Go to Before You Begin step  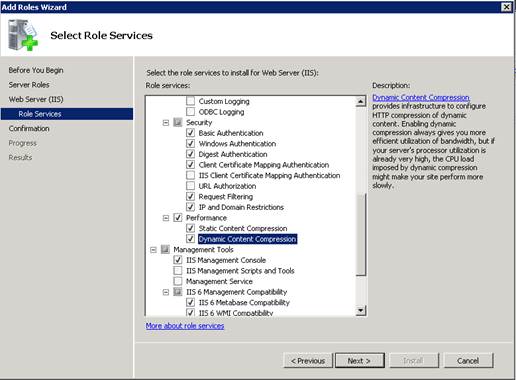coord(36,70)
